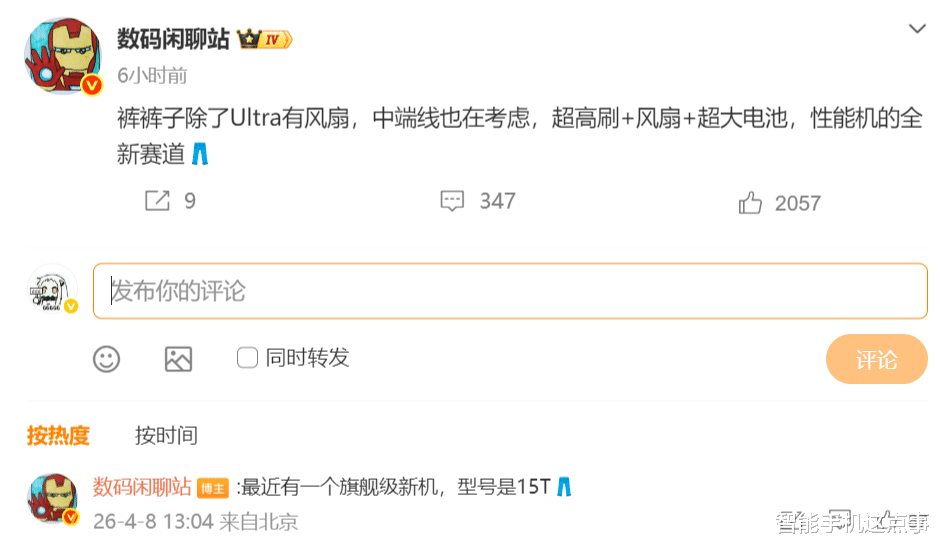Click the 博主 author badge
941x548 pixels.
pyautogui.click(x=212, y=488)
